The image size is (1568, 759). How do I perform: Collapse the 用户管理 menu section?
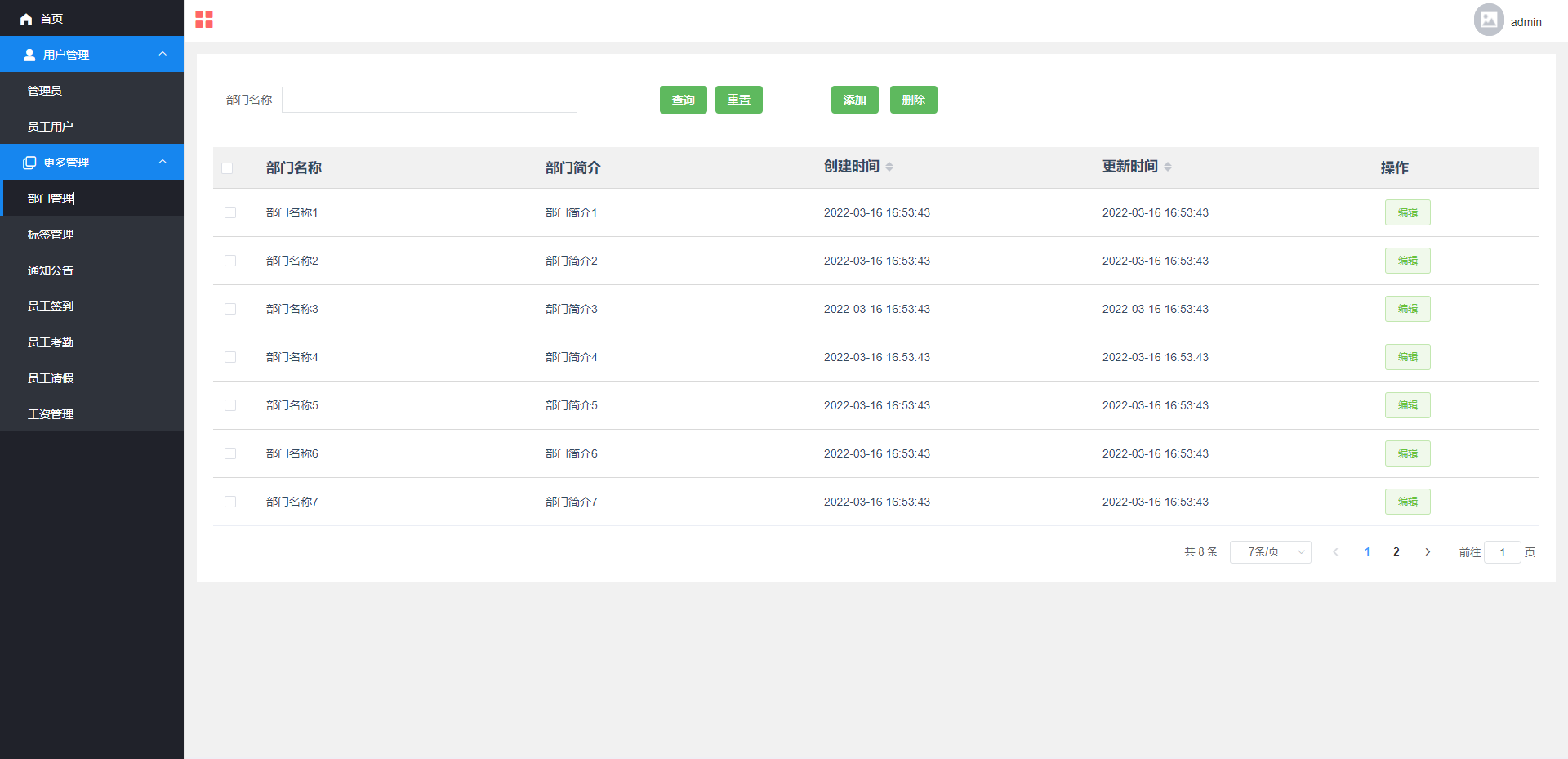163,54
